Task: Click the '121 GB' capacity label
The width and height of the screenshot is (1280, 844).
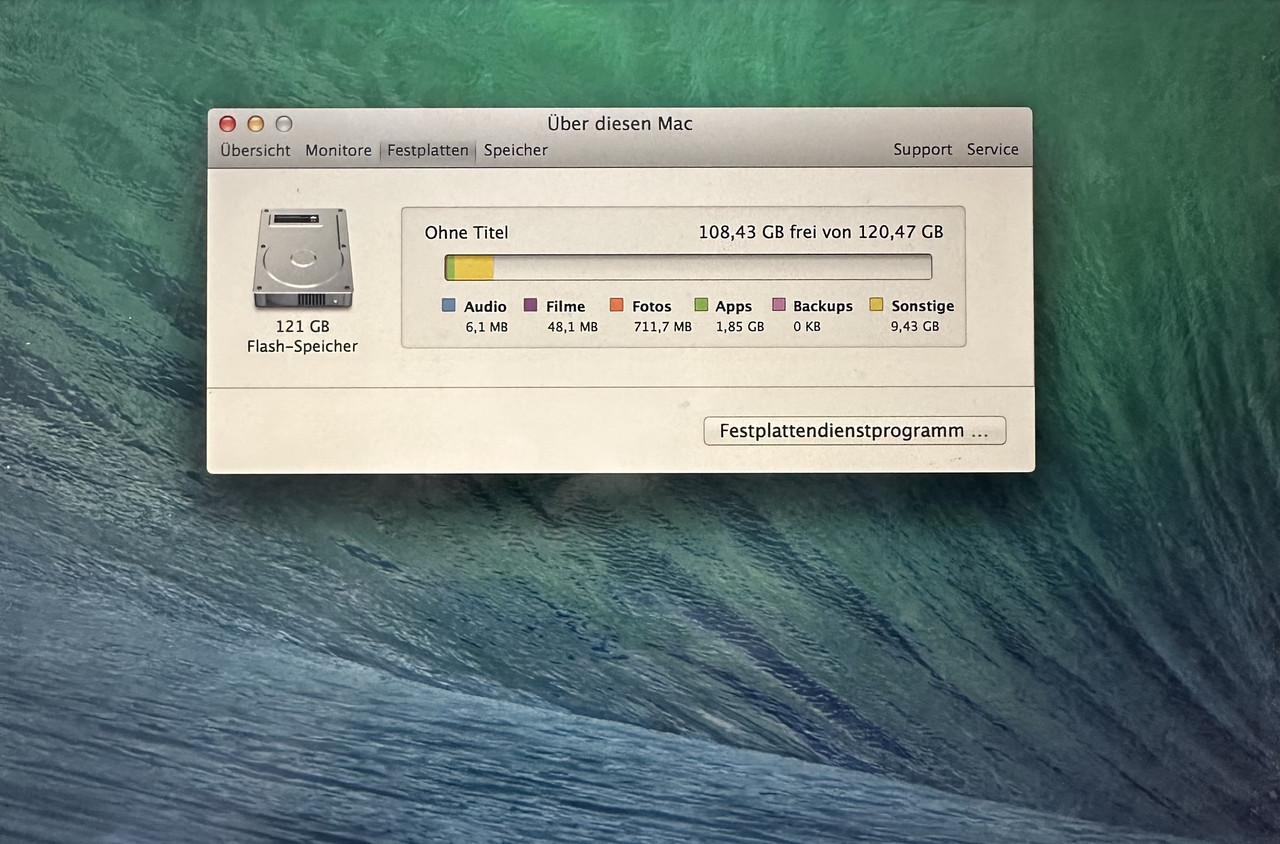Action: tap(303, 326)
